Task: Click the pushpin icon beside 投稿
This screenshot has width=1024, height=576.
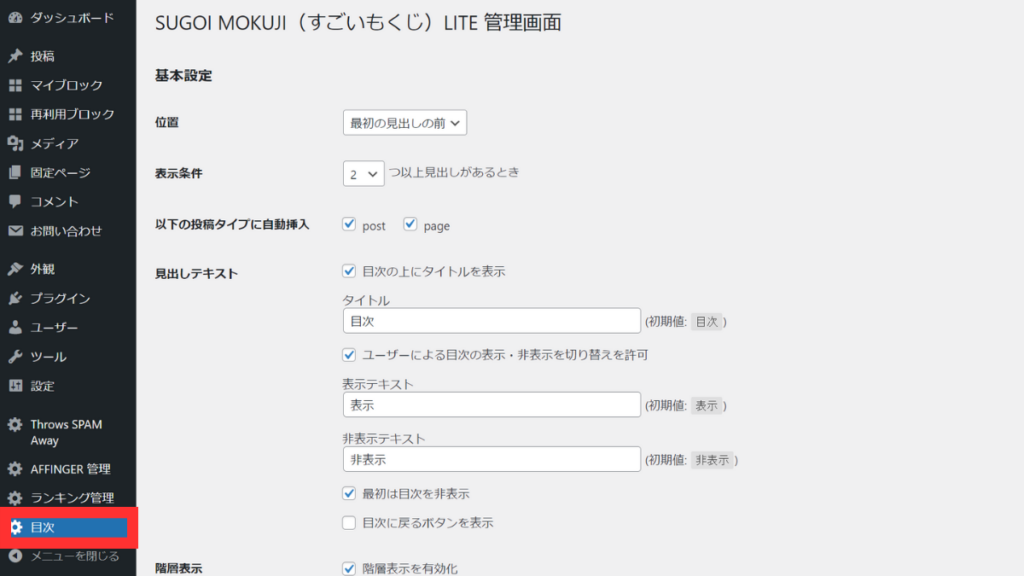Action: 15,56
